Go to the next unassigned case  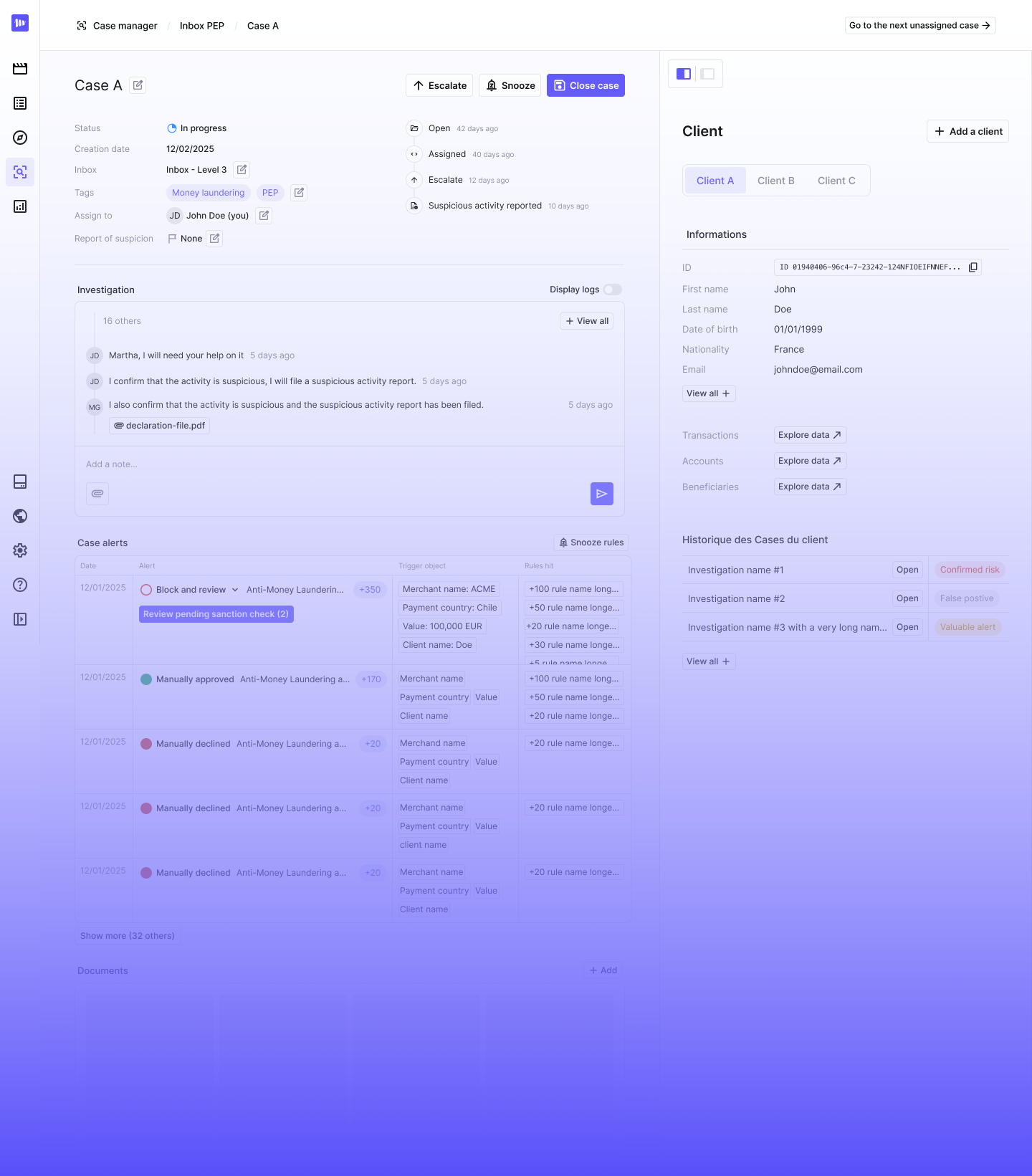[x=920, y=25]
